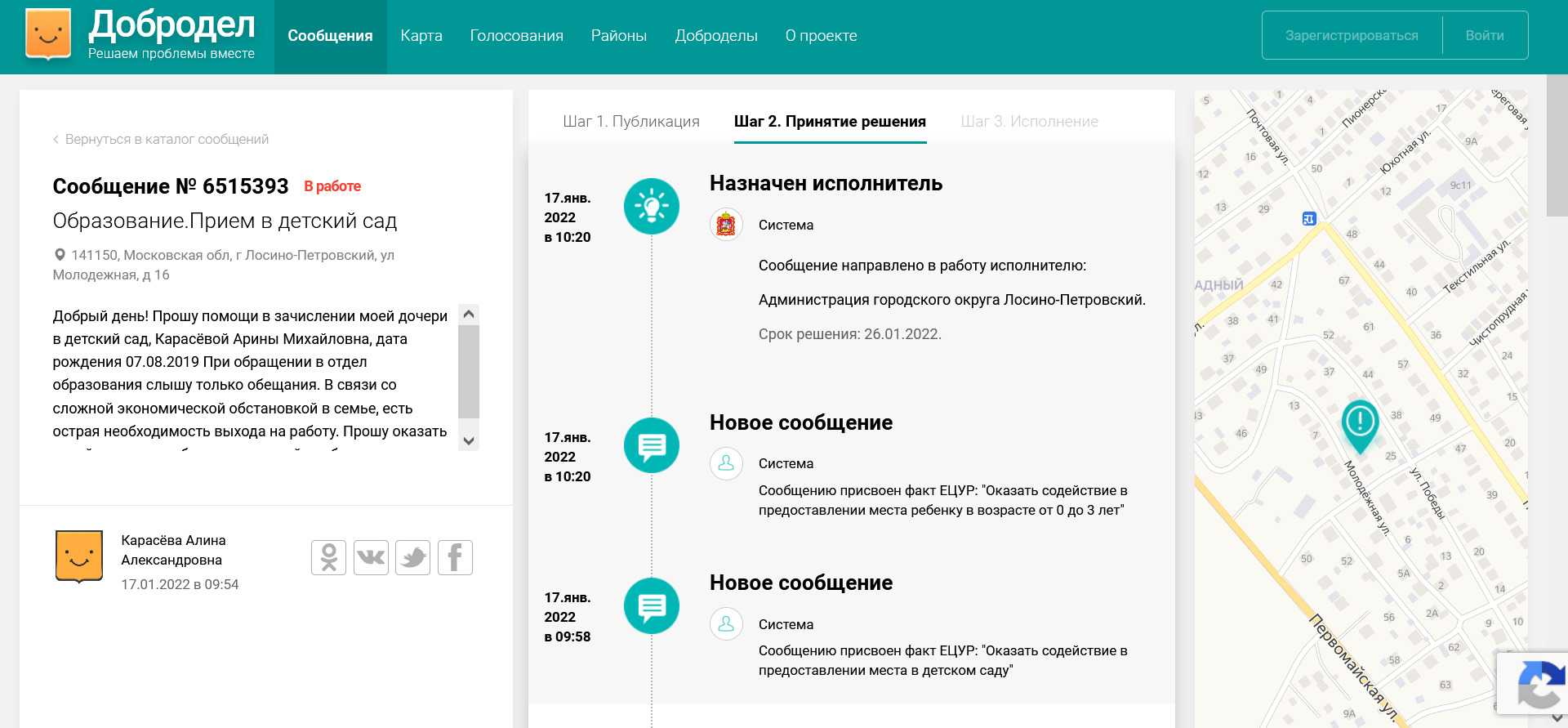
Task: Click the bus stop icon on map
Action: (1308, 218)
